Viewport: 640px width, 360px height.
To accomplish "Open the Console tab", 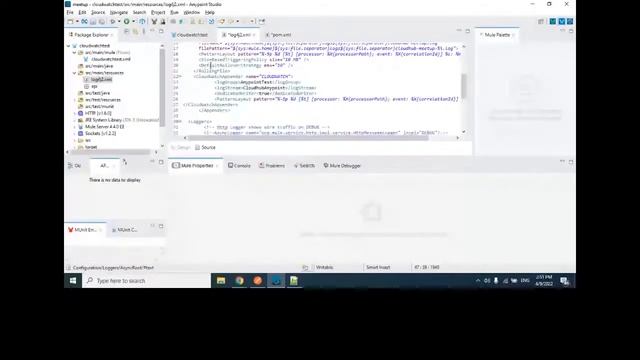I will 239,166.
